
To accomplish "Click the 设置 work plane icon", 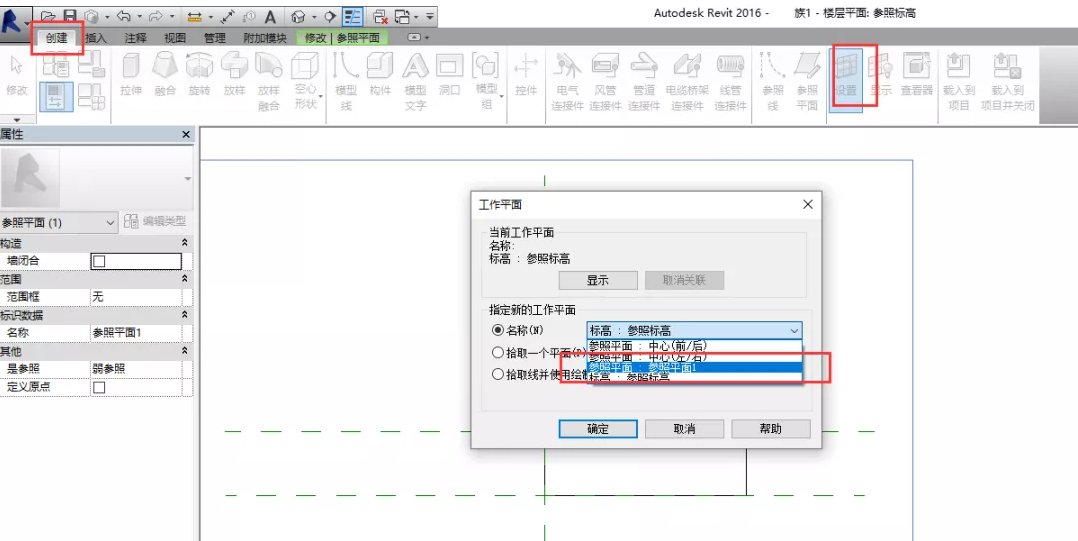I will [x=847, y=73].
